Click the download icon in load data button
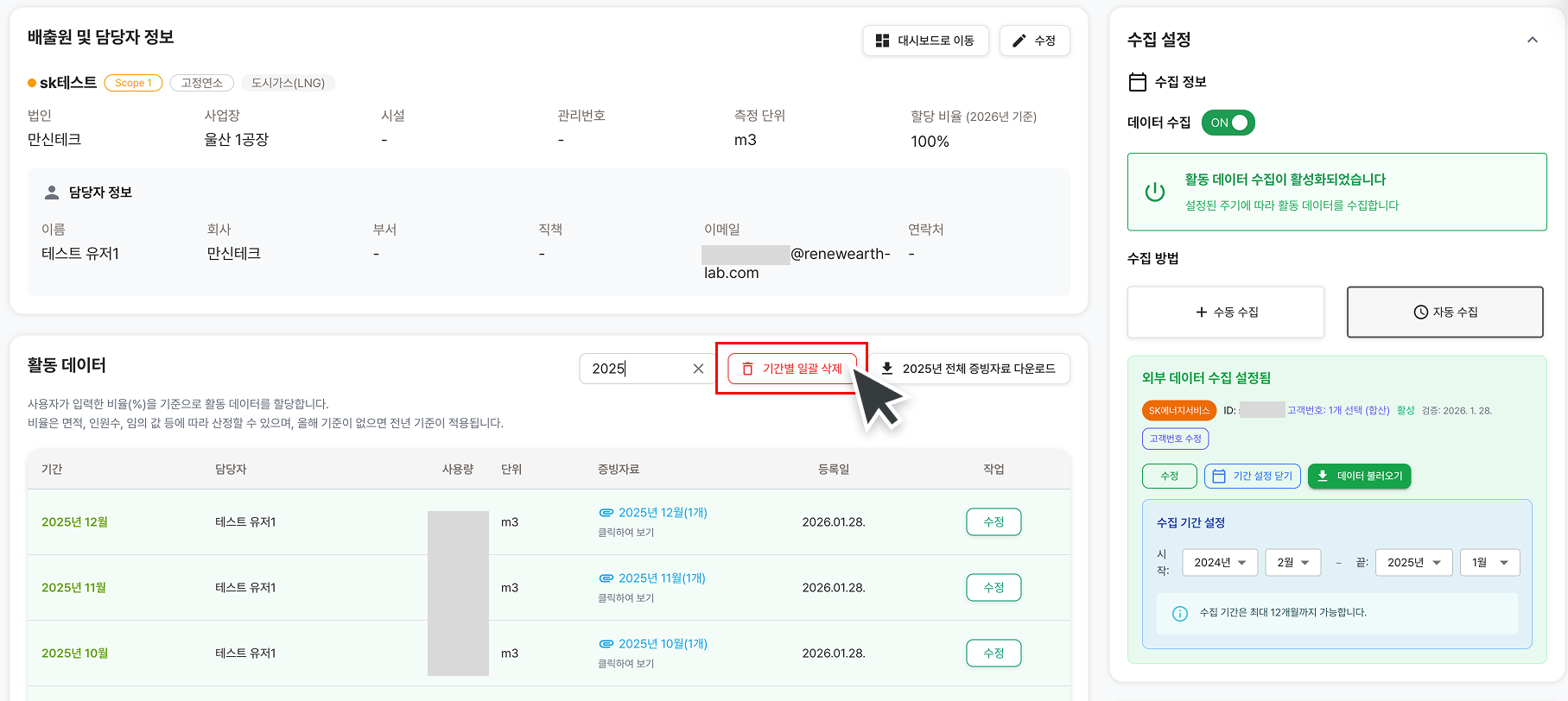This screenshot has height=701, width=1568. tap(1323, 476)
